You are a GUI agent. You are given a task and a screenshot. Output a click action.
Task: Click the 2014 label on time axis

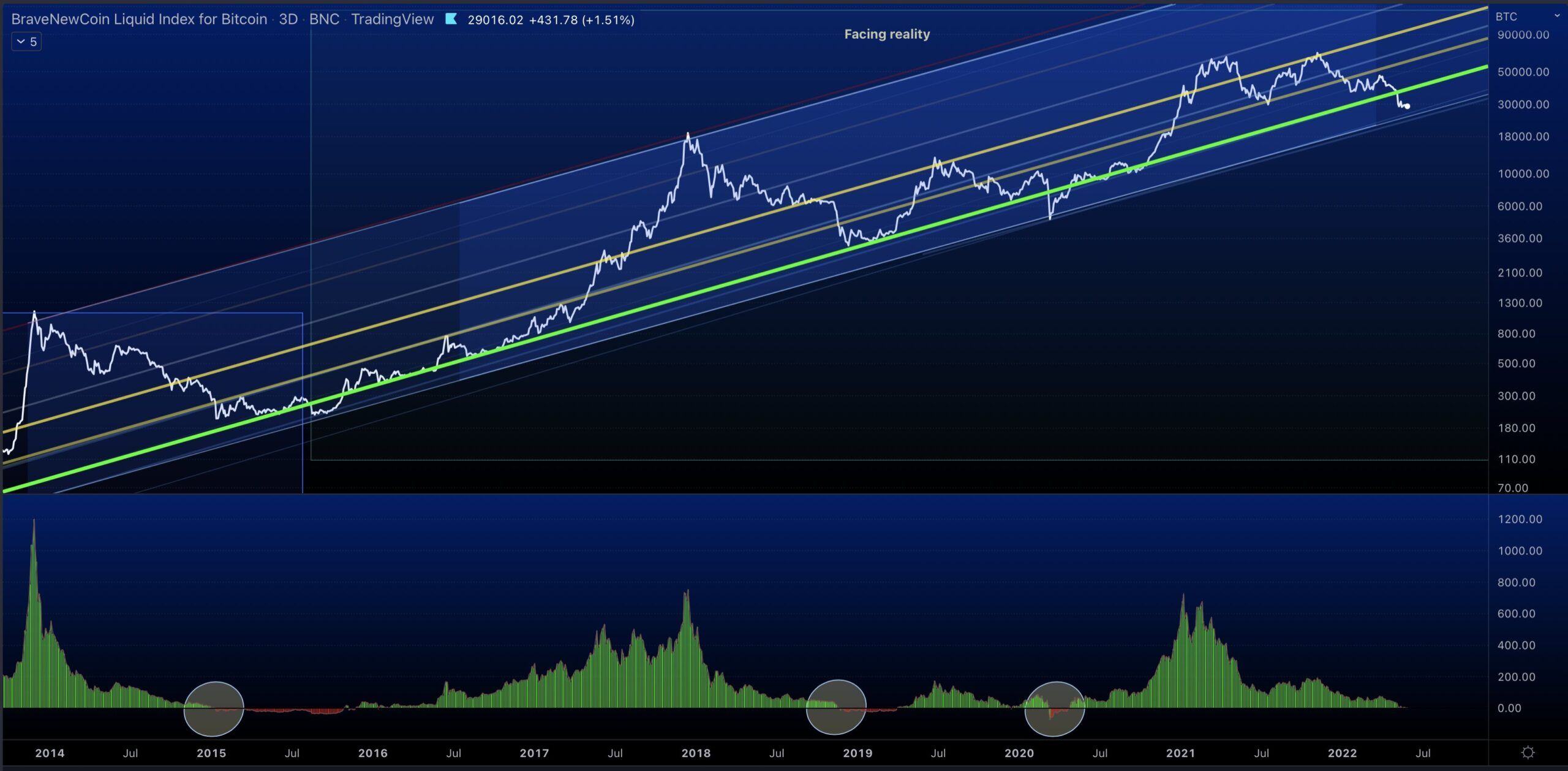pyautogui.click(x=50, y=753)
